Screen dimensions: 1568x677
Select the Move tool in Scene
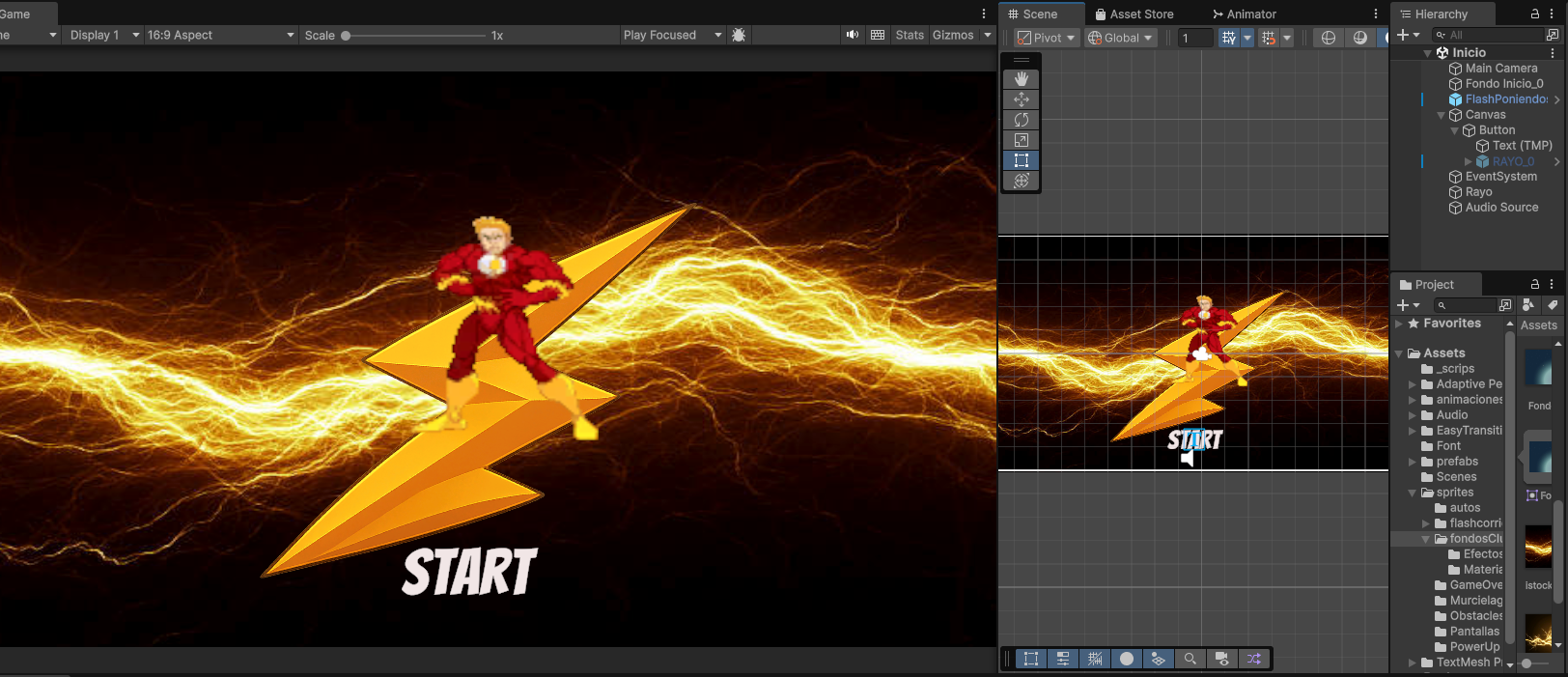tap(1021, 99)
